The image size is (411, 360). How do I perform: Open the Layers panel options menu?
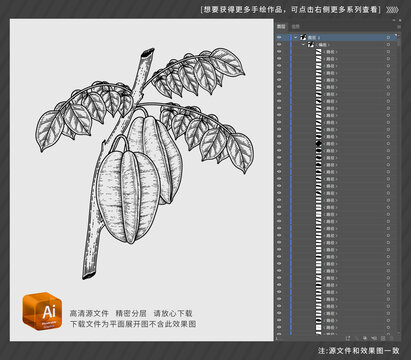pos(399,27)
